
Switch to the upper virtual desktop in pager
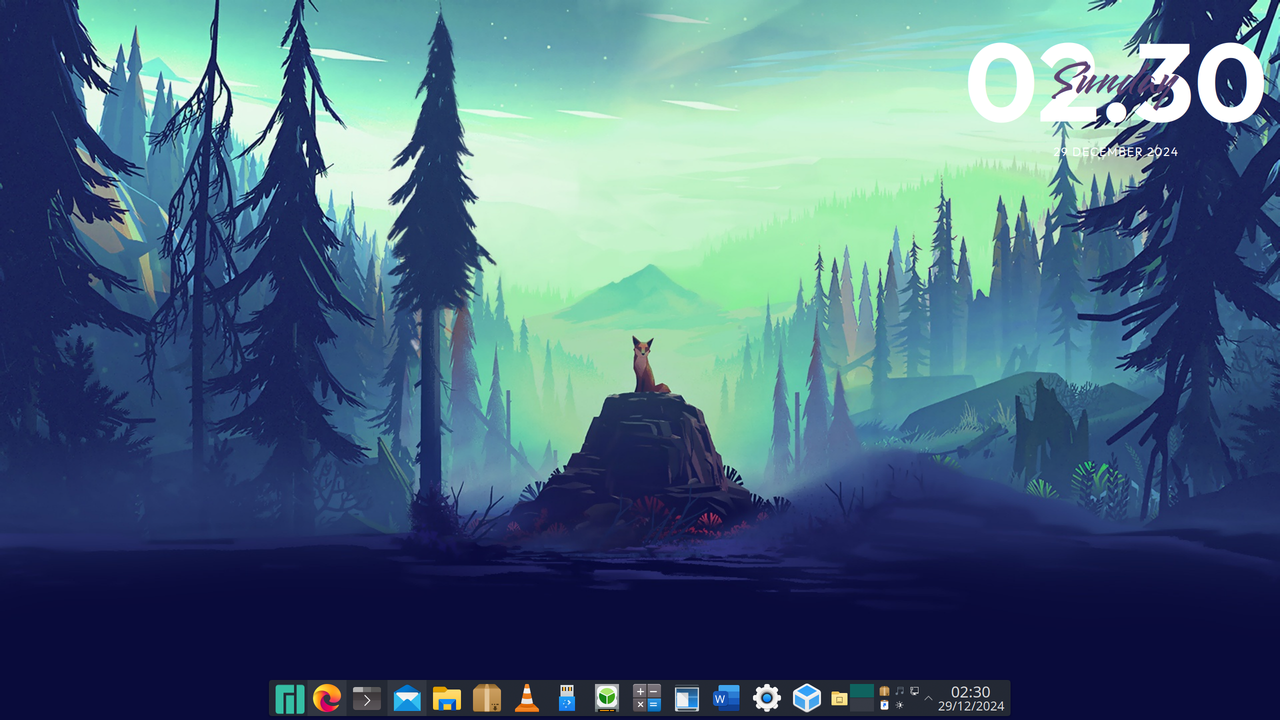(862, 690)
